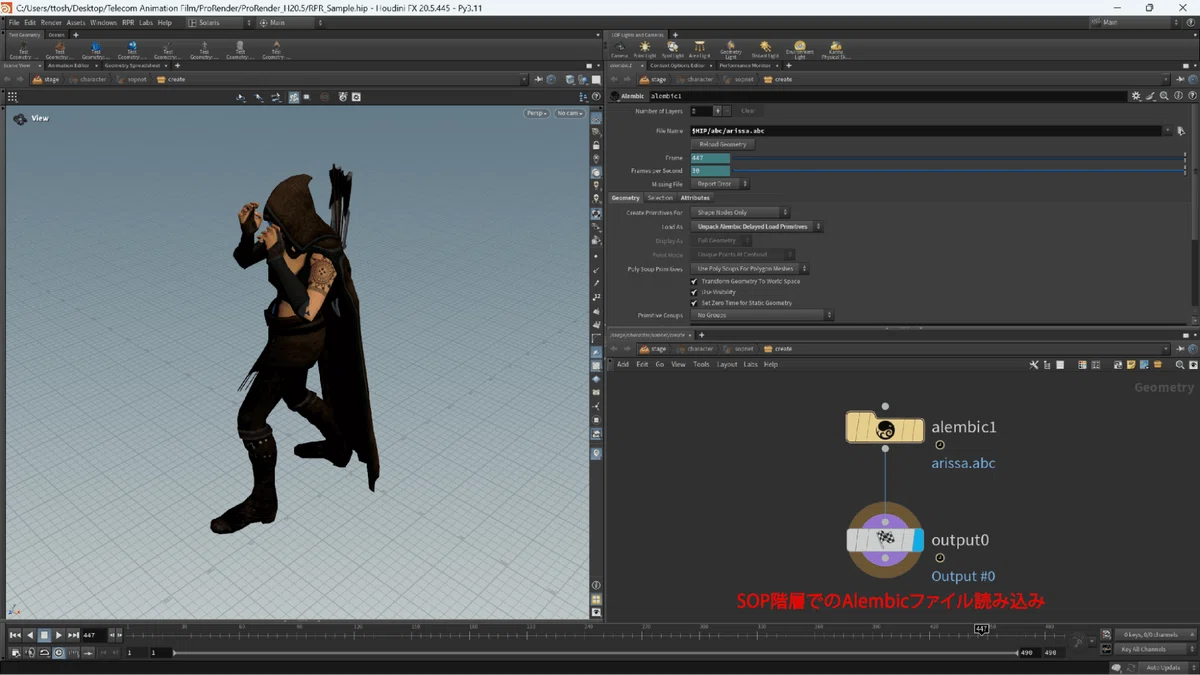
Task: Open the Layout menu in network editor
Action: 727,364
